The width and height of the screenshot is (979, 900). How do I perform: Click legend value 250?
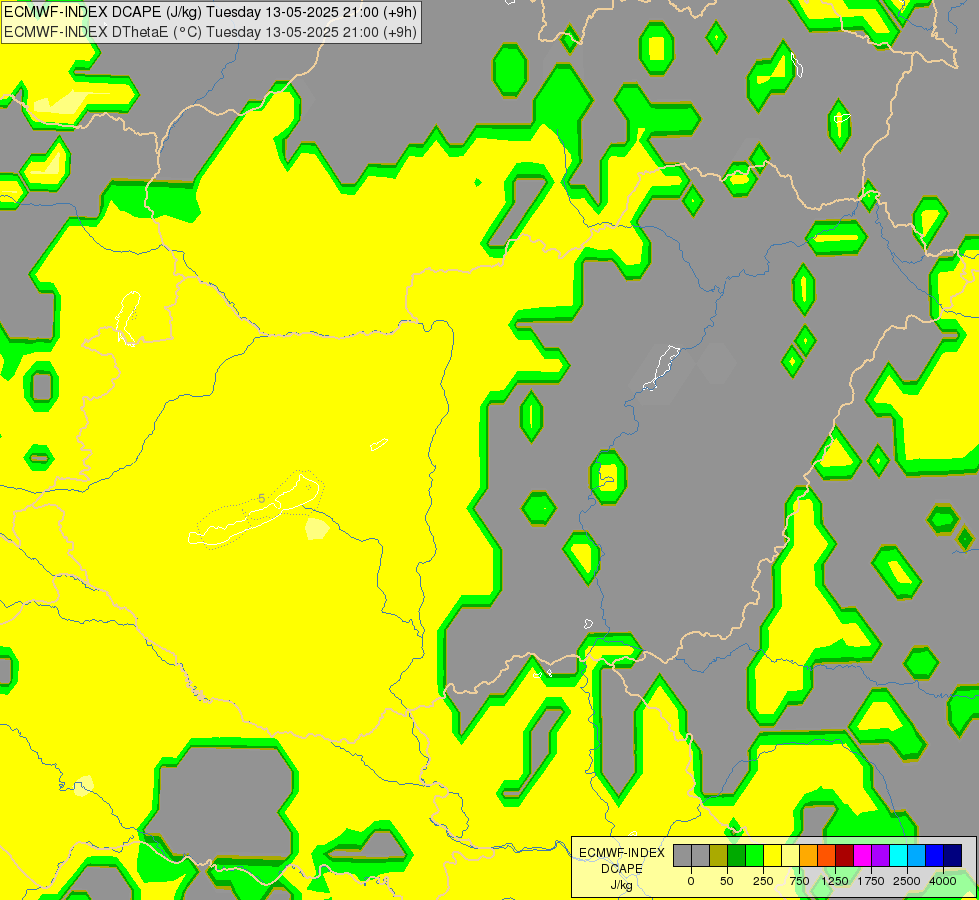click(x=763, y=881)
